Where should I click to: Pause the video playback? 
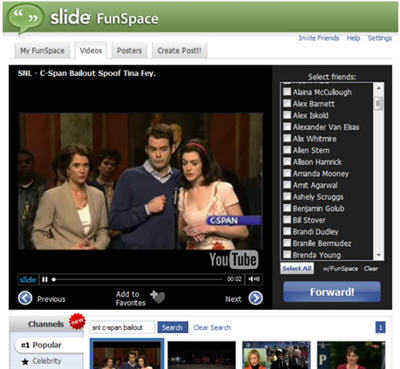[x=45, y=279]
